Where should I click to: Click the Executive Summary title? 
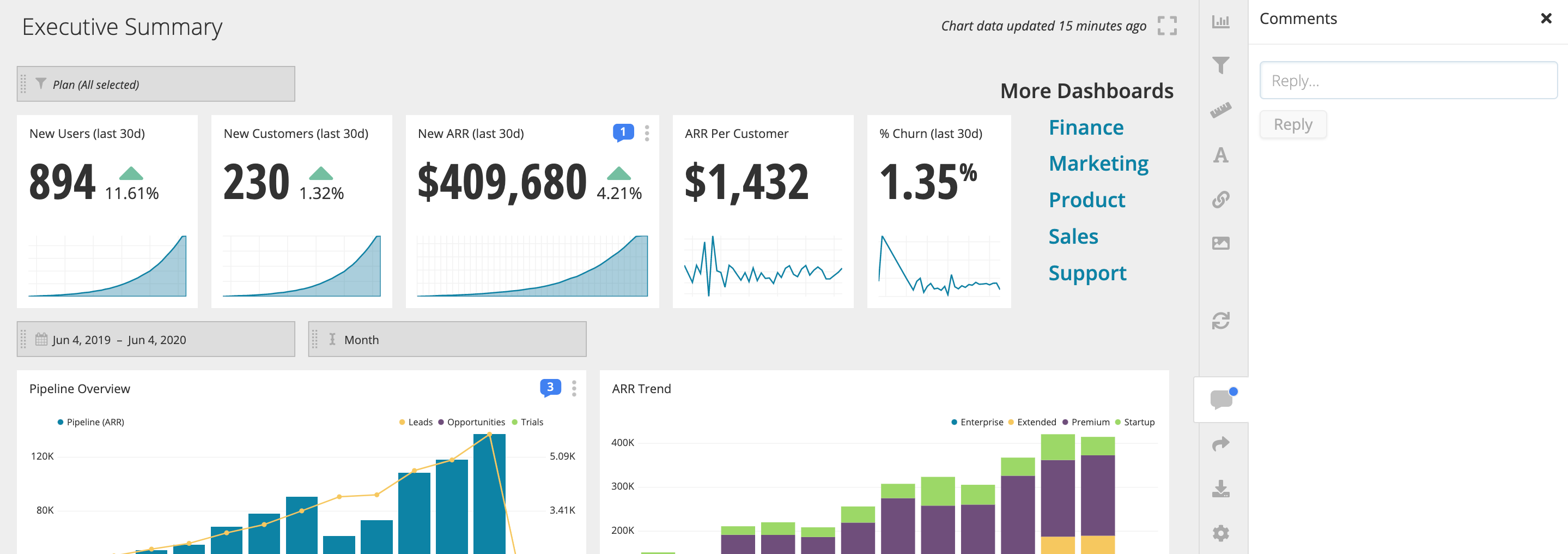point(121,27)
